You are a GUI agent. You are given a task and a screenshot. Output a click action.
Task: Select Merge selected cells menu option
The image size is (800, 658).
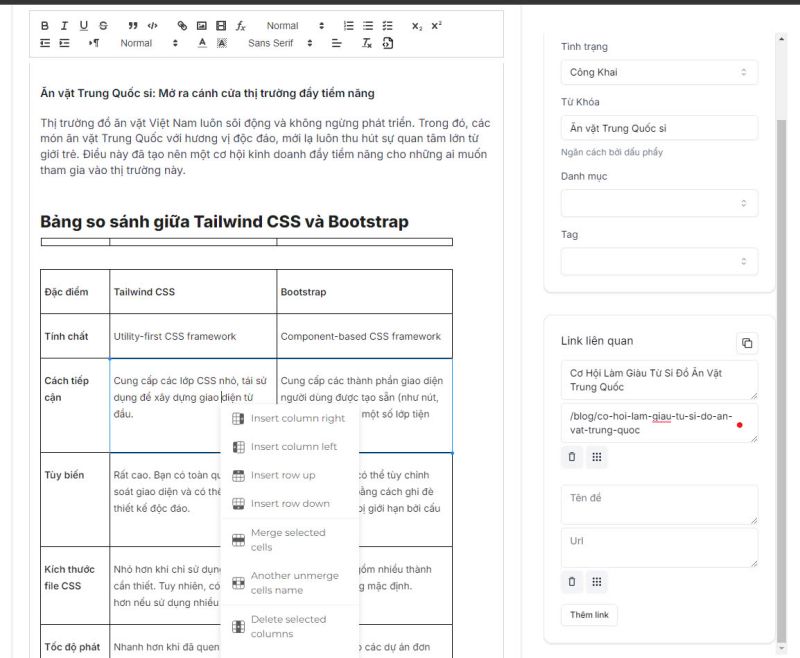289,540
